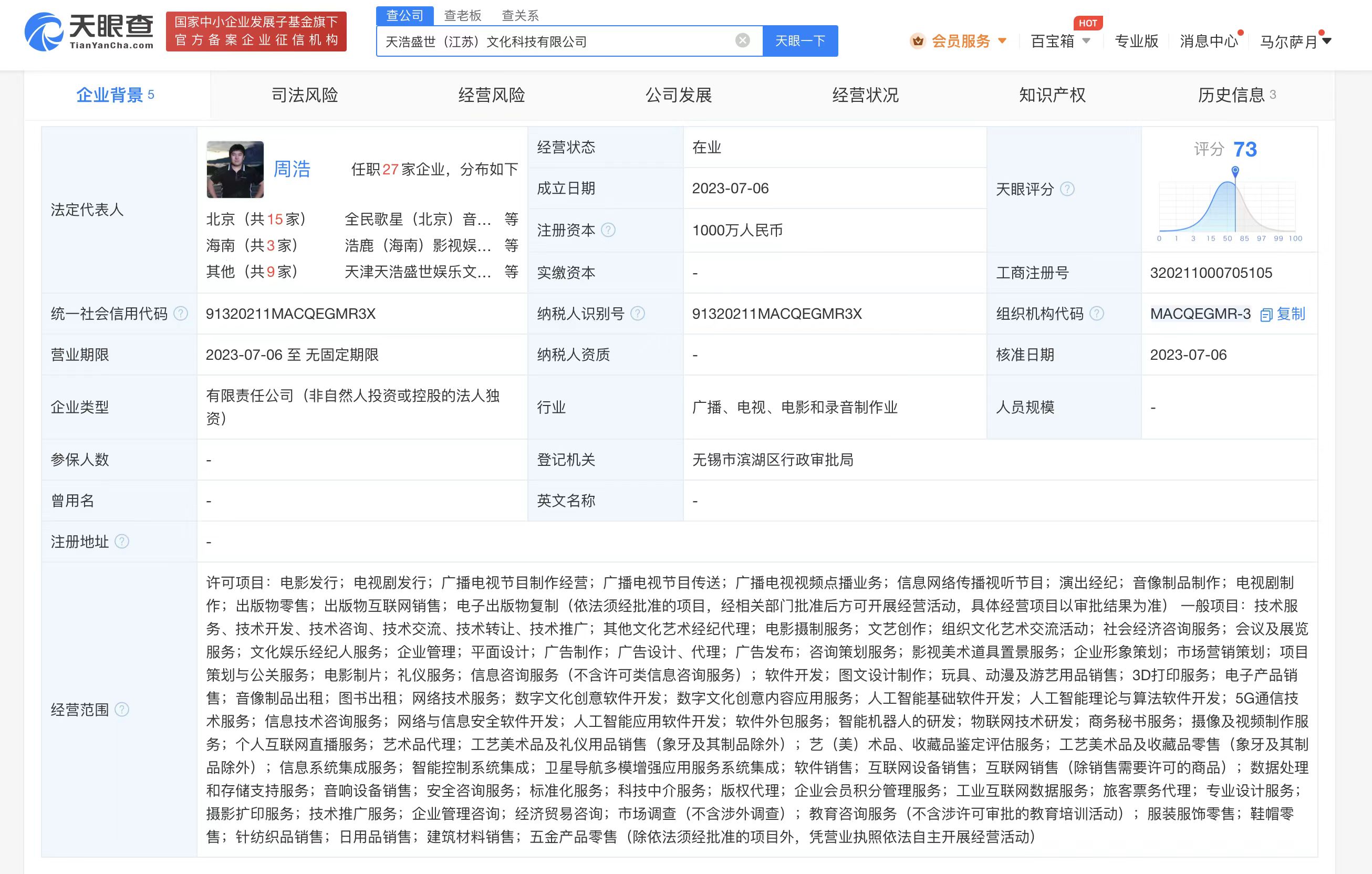Click the 其他（共9家）region entry
The image size is (1372, 874).
[x=253, y=272]
